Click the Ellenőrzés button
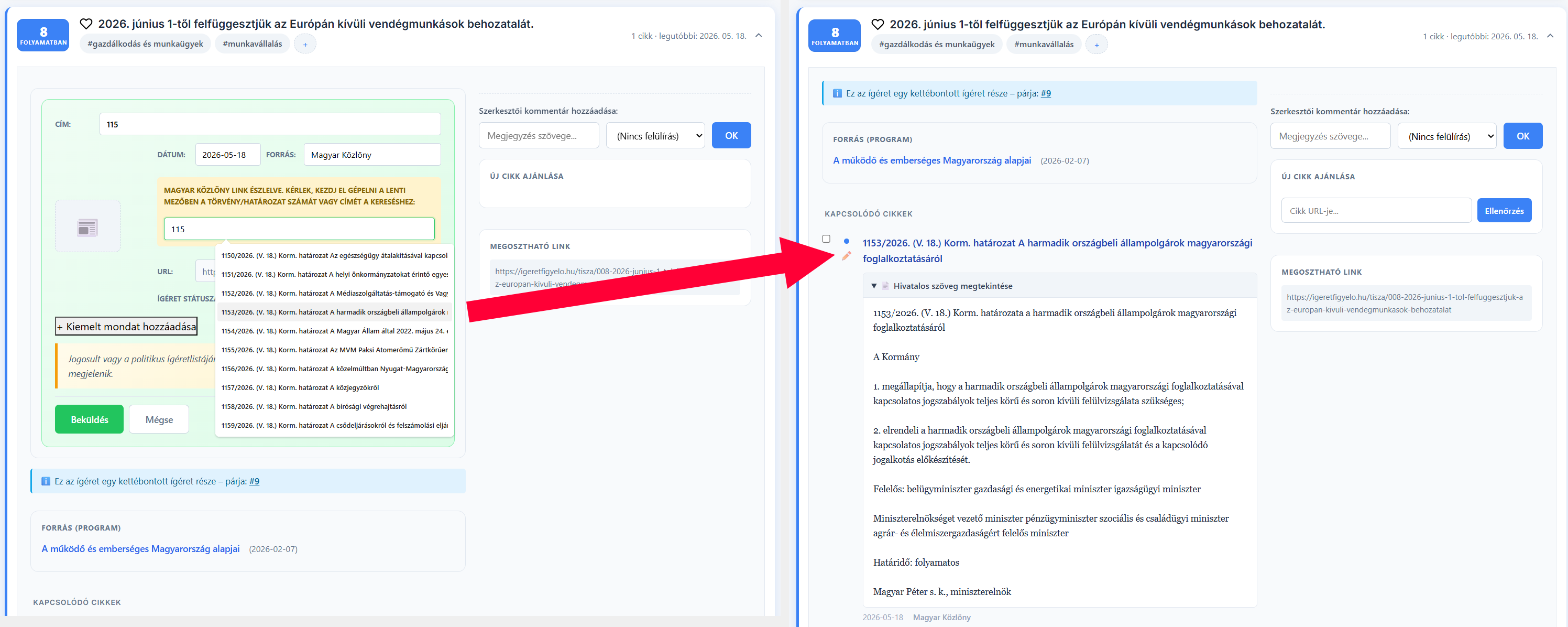The height and width of the screenshot is (627, 1568). click(x=1504, y=211)
